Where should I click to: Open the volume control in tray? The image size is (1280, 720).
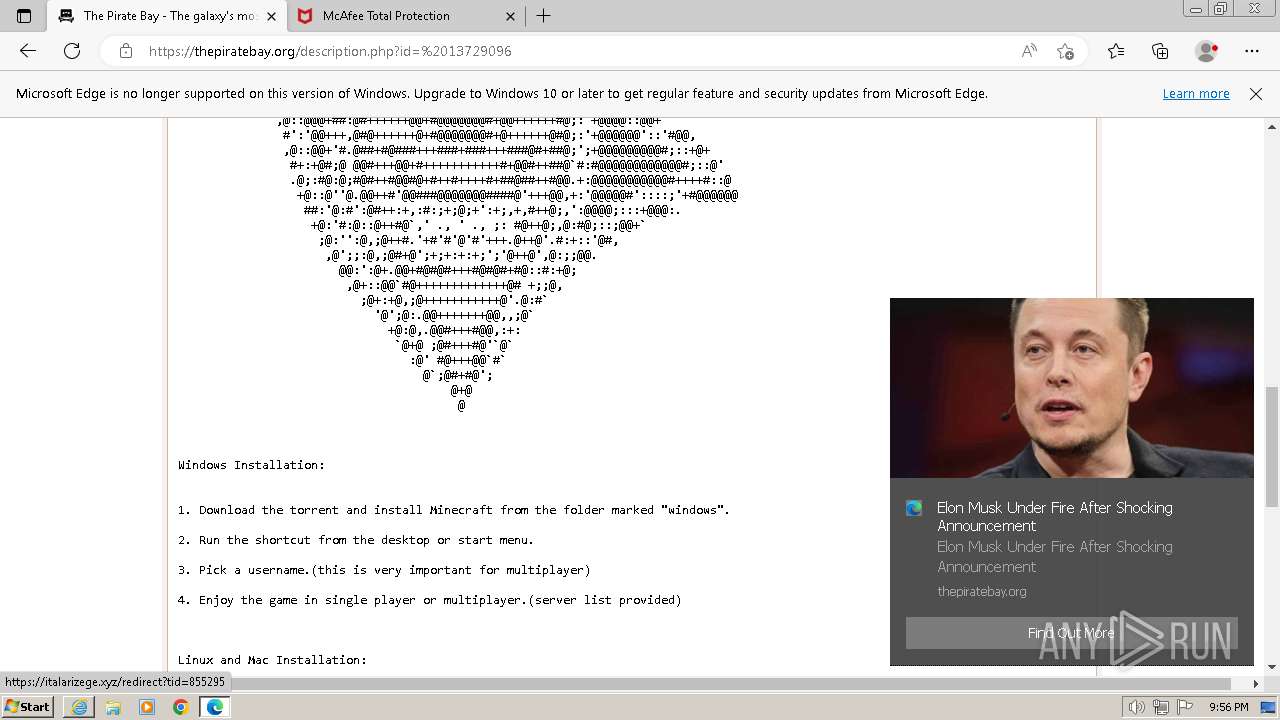click(x=1136, y=707)
